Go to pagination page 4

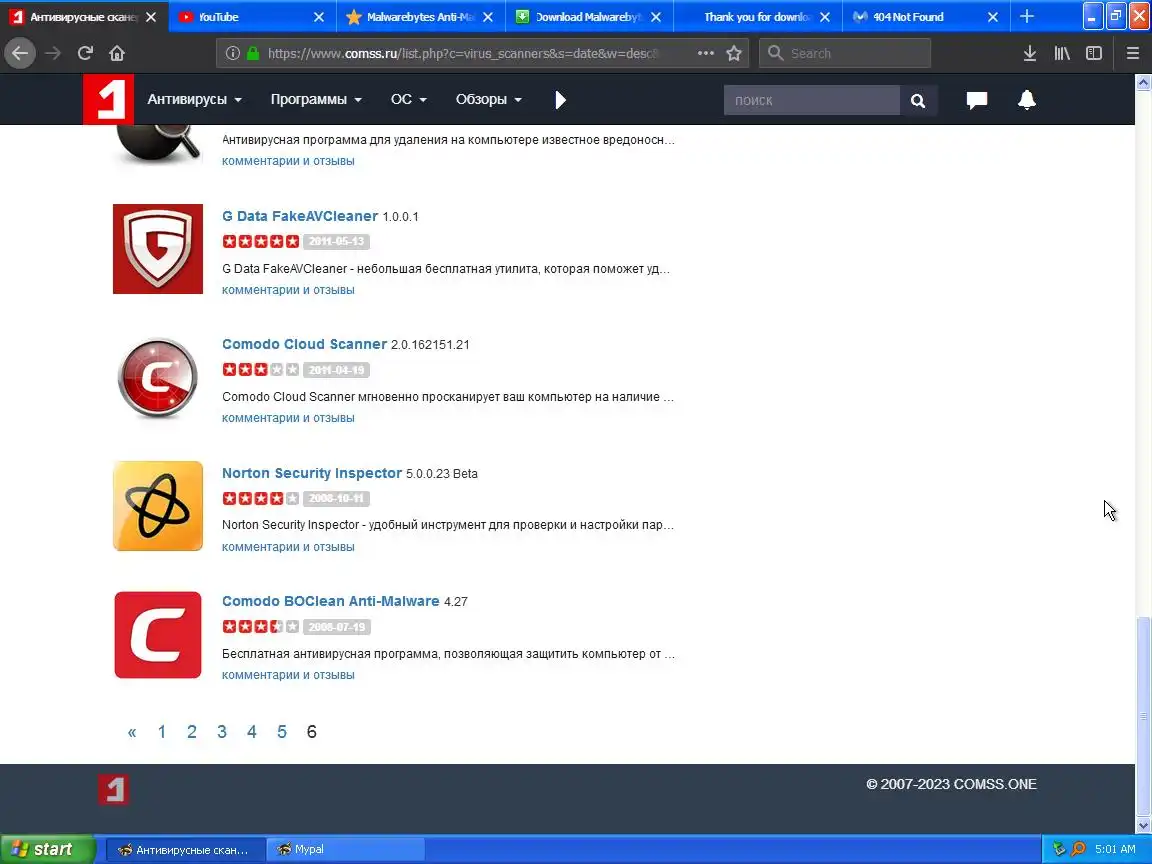tap(251, 732)
